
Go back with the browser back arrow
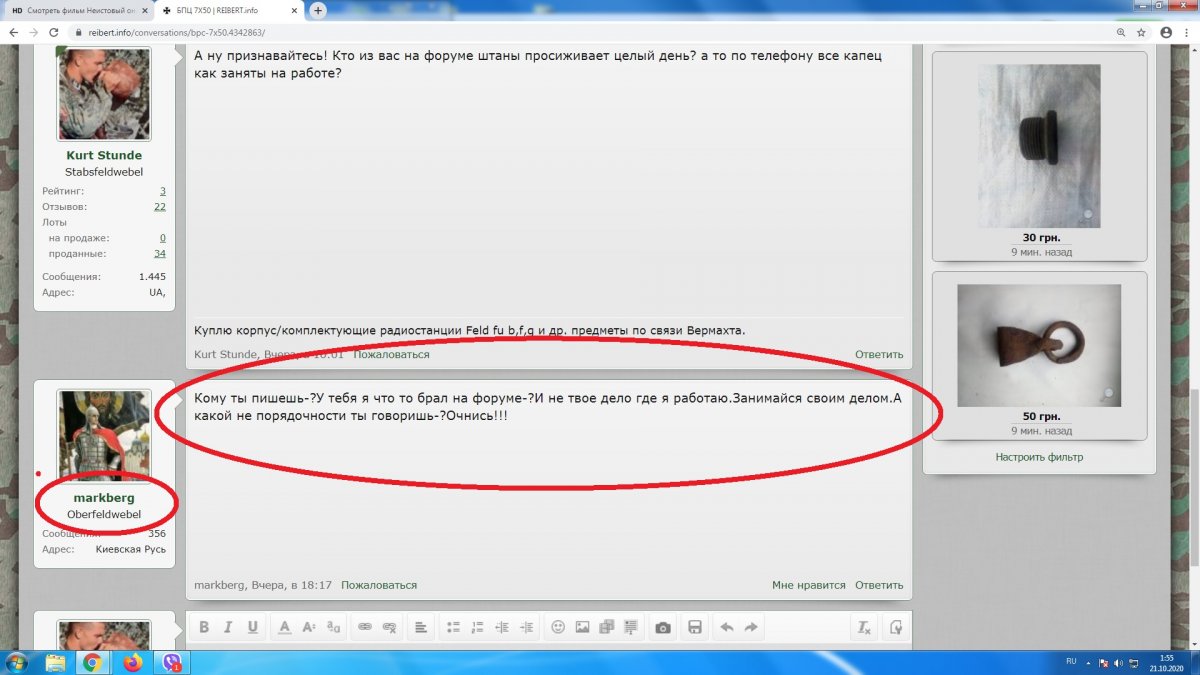(x=13, y=32)
